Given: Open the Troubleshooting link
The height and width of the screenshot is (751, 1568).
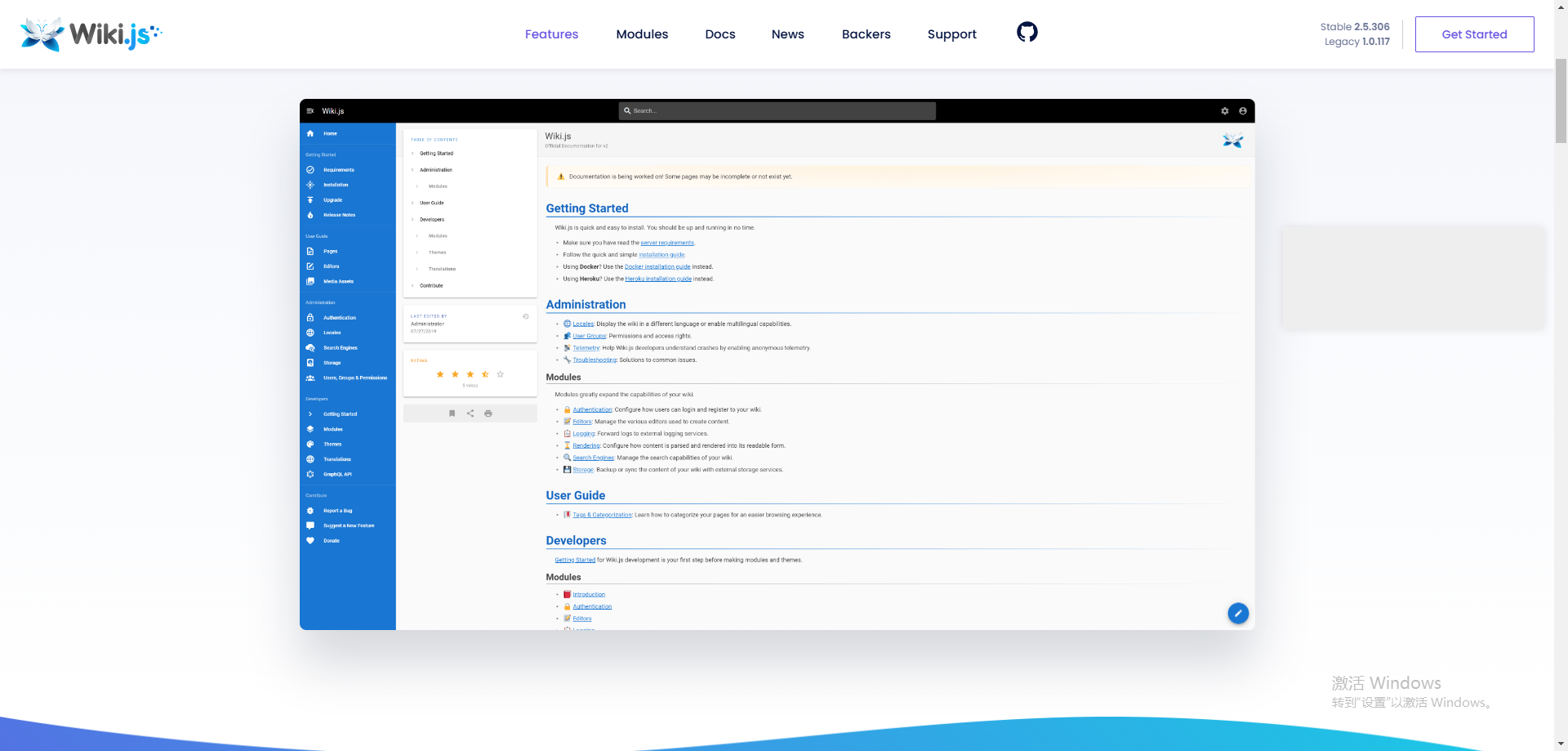Looking at the screenshot, I should (x=595, y=360).
